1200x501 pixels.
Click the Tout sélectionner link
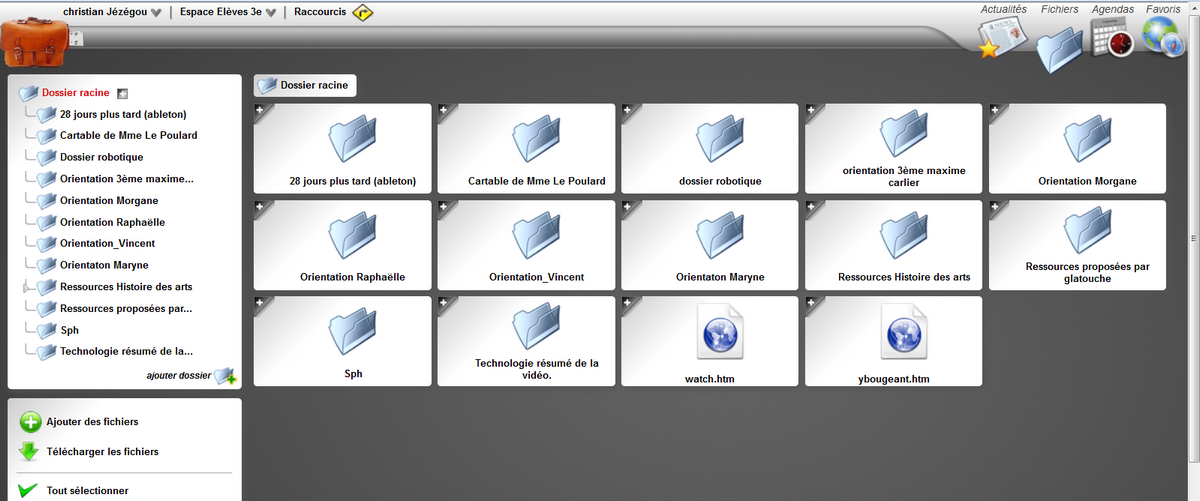pyautogui.click(x=87, y=491)
